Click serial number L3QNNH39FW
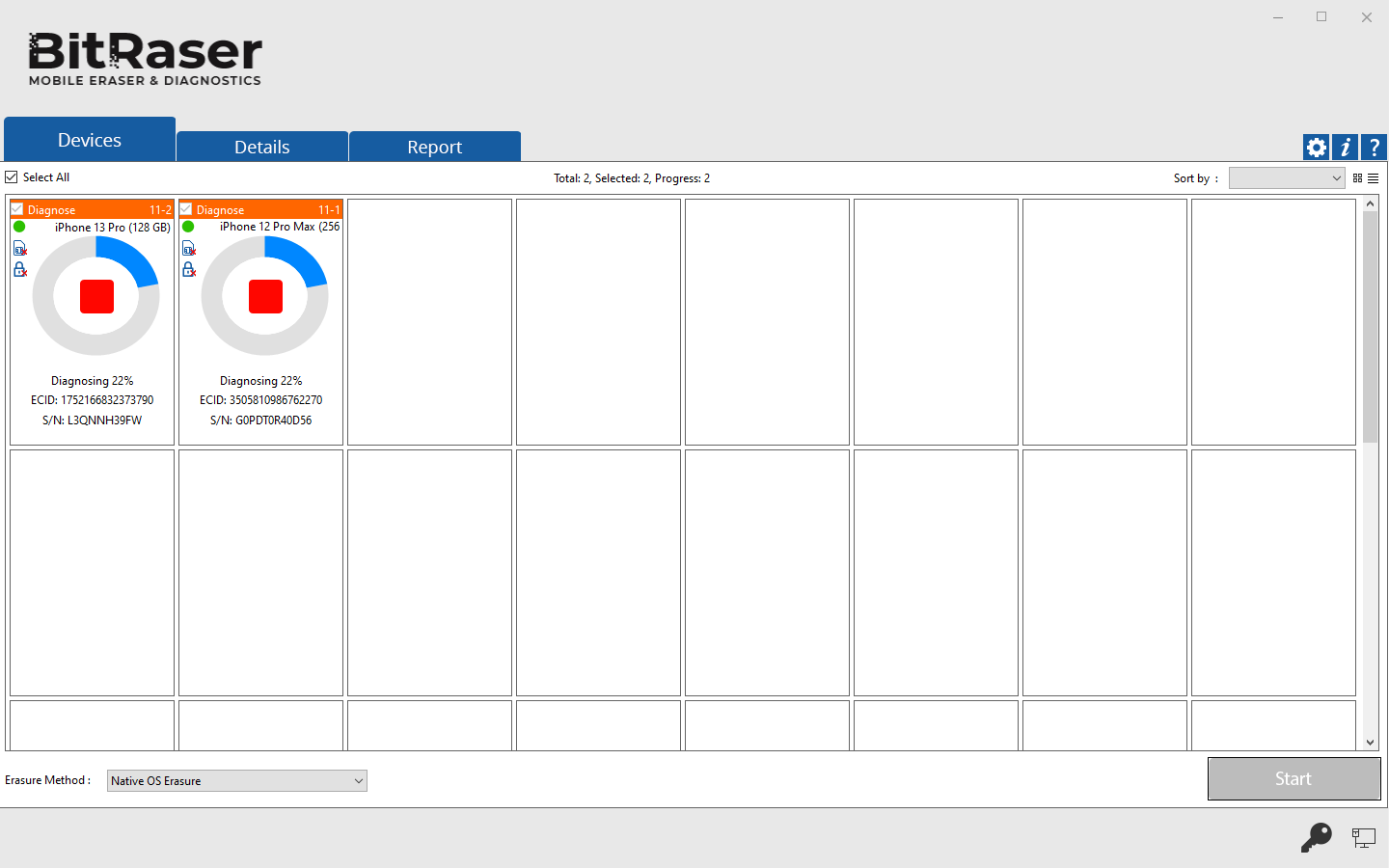Viewport: 1389px width, 868px height. coord(92,420)
